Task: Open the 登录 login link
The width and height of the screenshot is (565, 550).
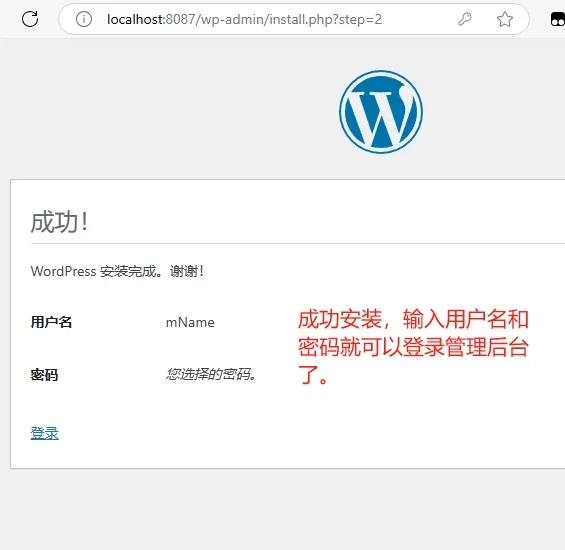Action: (44, 433)
